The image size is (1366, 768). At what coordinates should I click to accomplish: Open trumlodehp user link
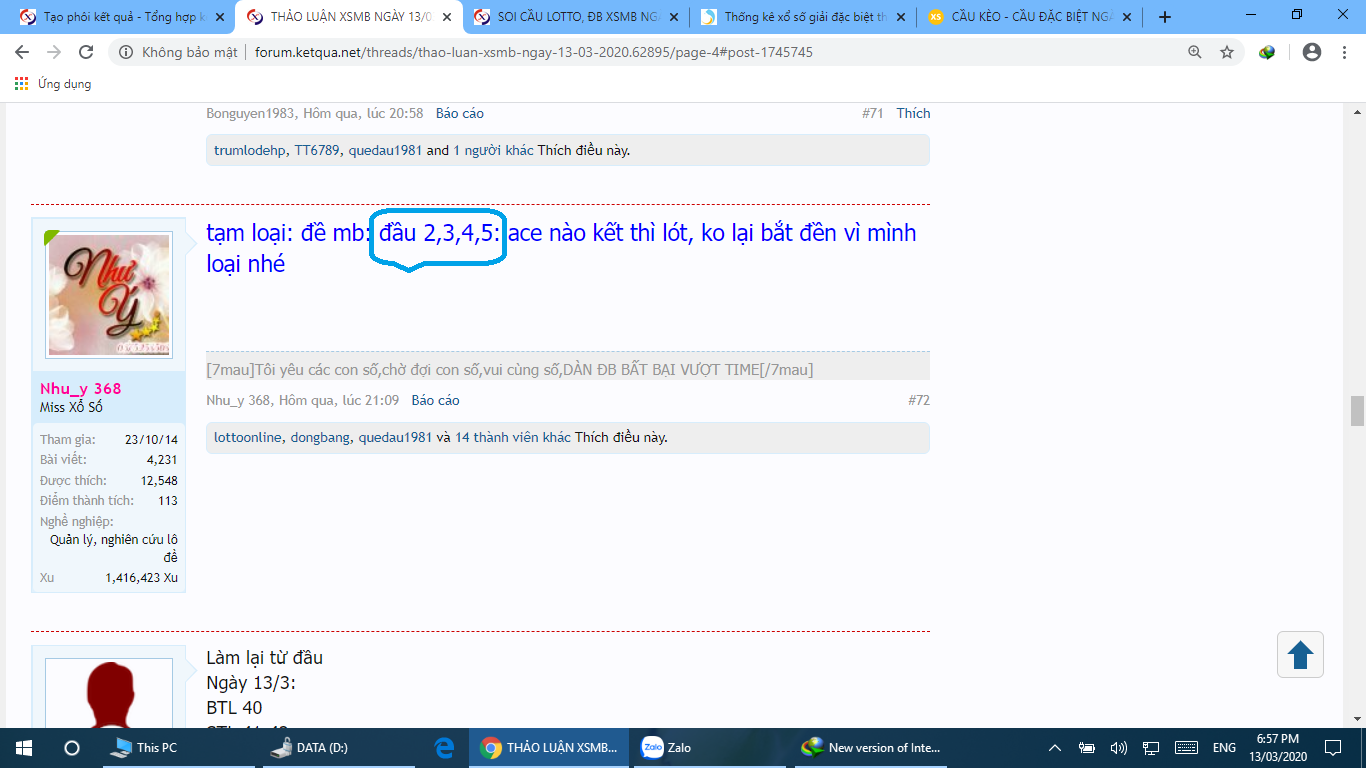click(250, 151)
